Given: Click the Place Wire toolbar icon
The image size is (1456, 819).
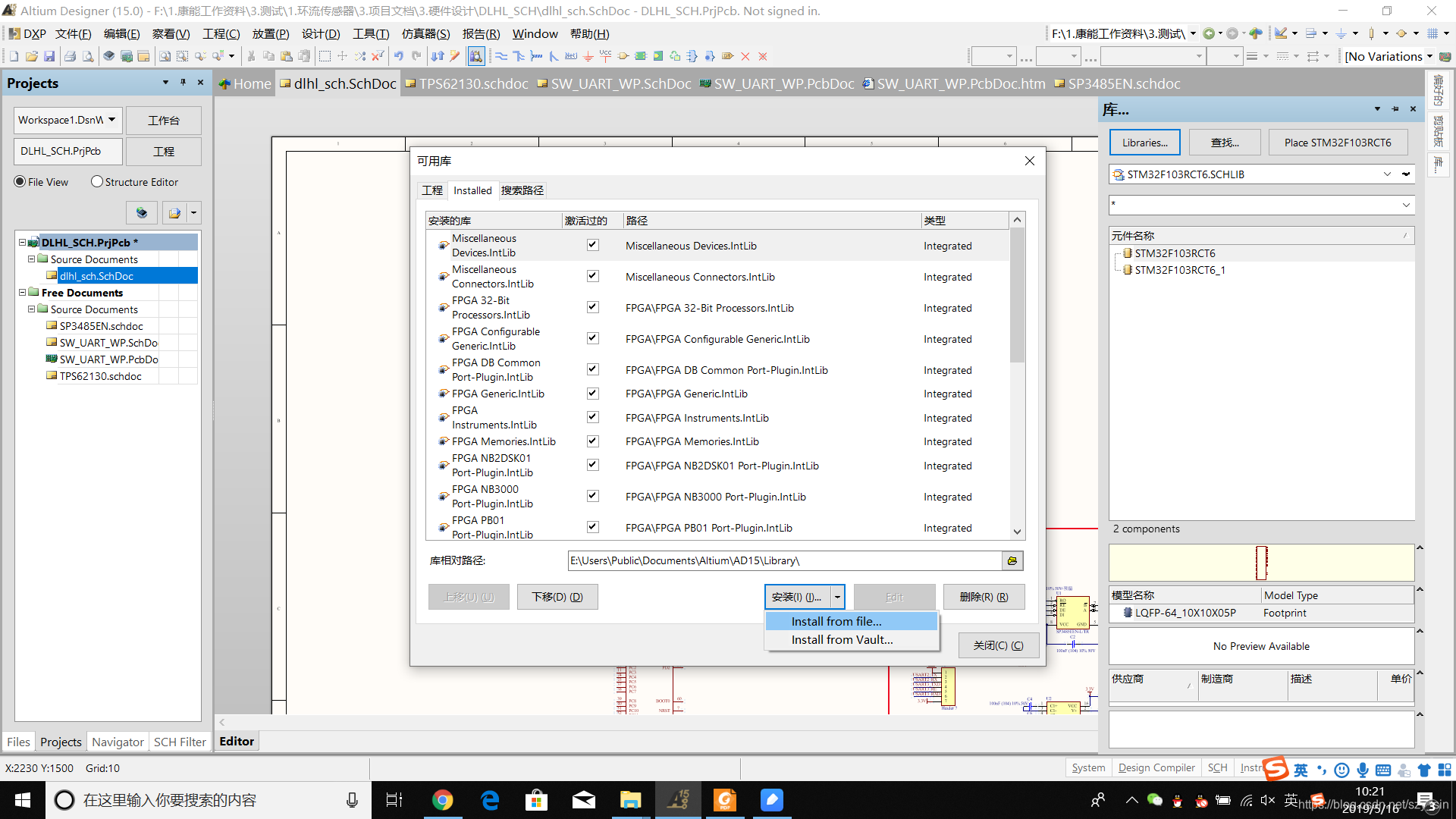Looking at the screenshot, I should tap(501, 56).
